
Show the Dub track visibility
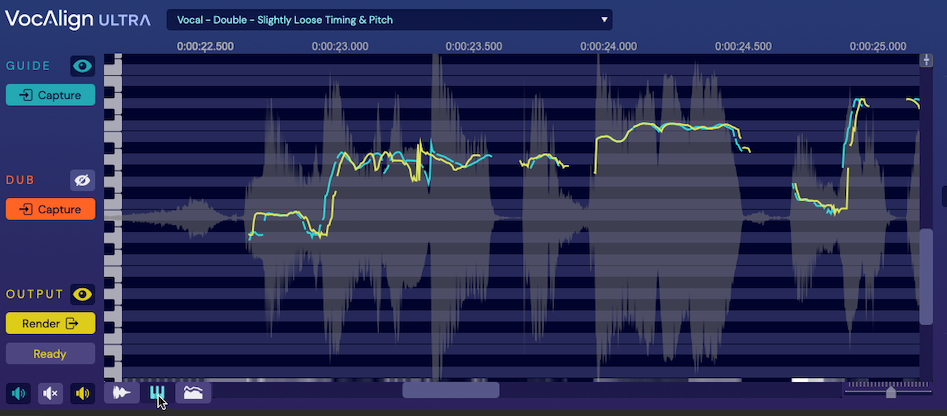[82, 180]
